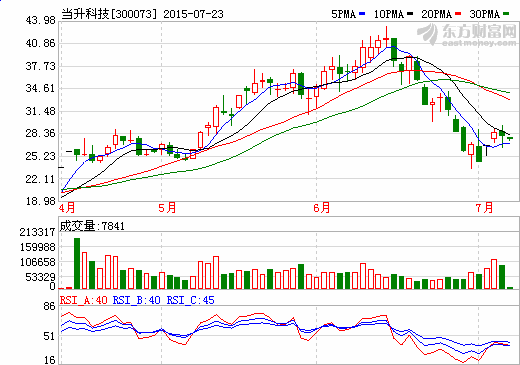
Task: Click the 37.73 price axis label
Action: (x=40, y=66)
